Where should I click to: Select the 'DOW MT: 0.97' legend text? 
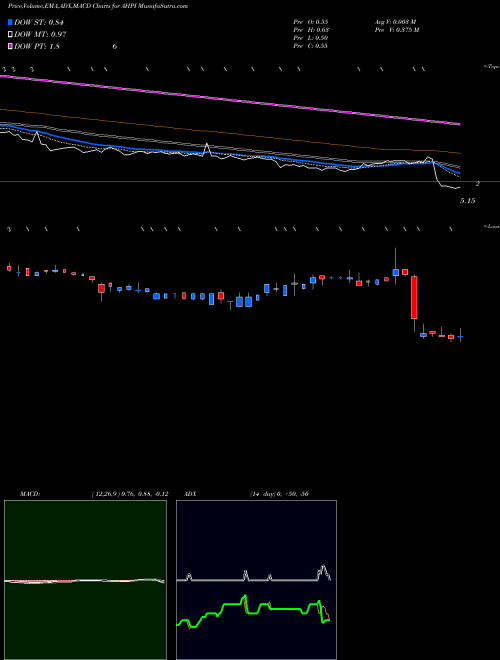point(39,35)
